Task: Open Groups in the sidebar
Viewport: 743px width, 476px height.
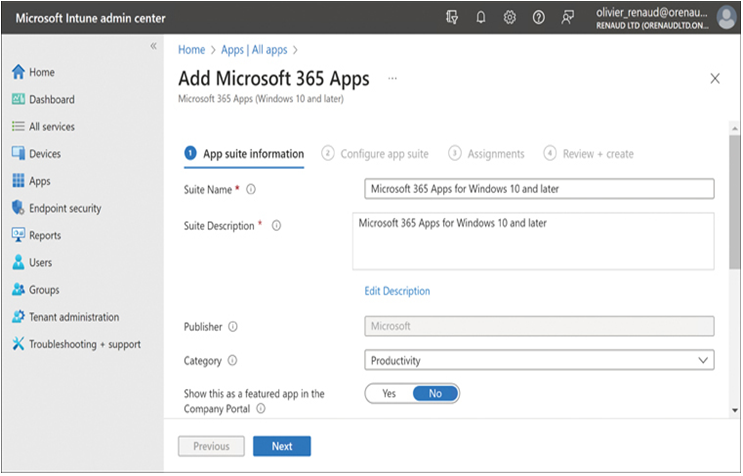Action: pyautogui.click(x=44, y=290)
